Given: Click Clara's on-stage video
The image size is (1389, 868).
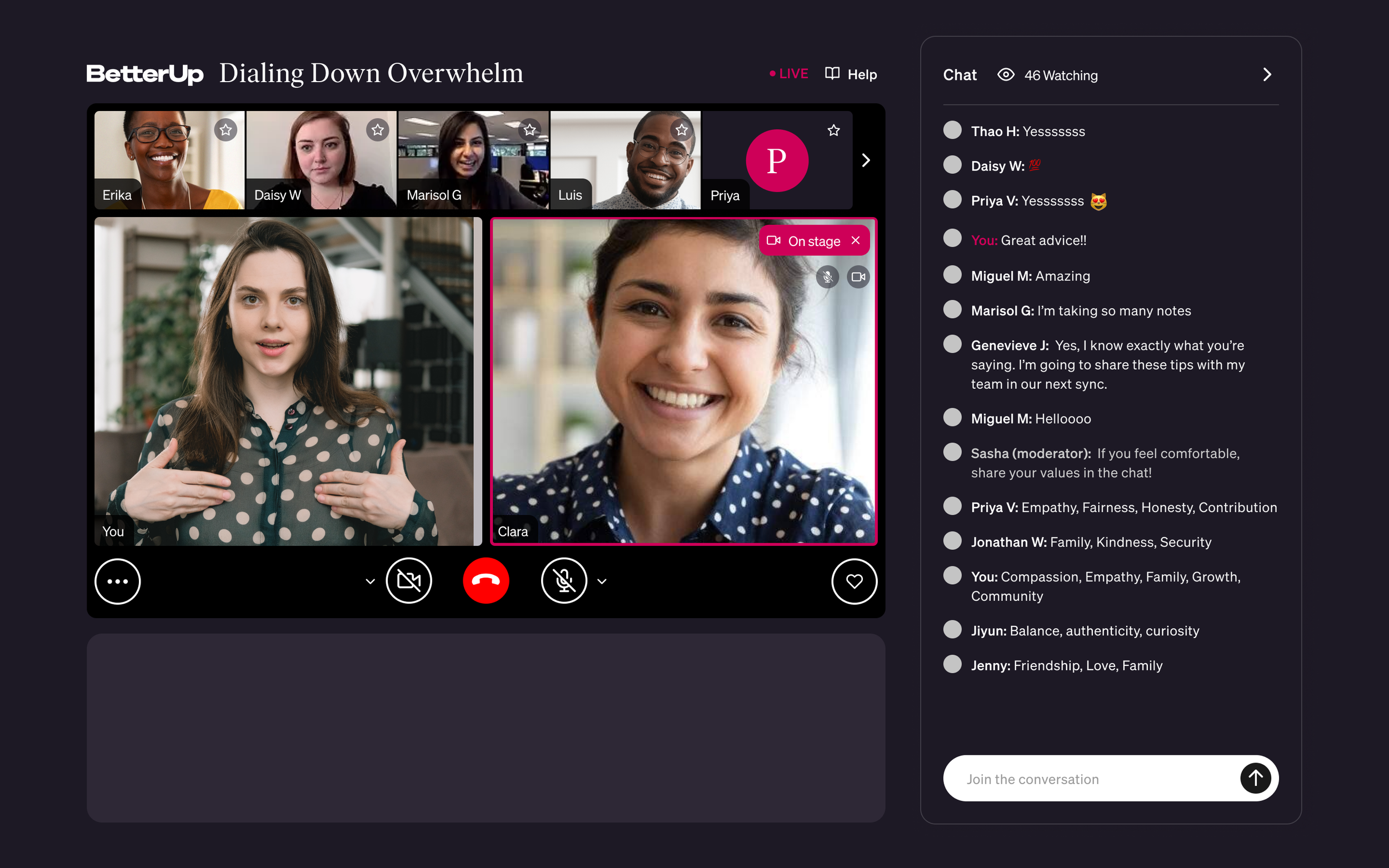Looking at the screenshot, I should point(683,382).
